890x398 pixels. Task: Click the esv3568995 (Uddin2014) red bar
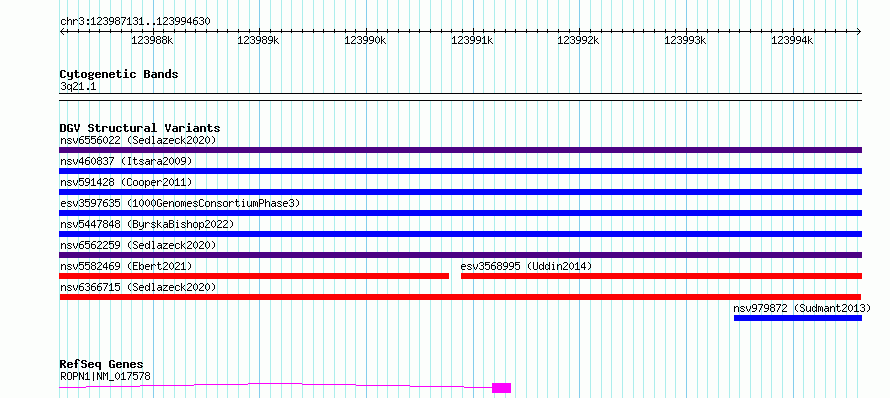[661, 276]
